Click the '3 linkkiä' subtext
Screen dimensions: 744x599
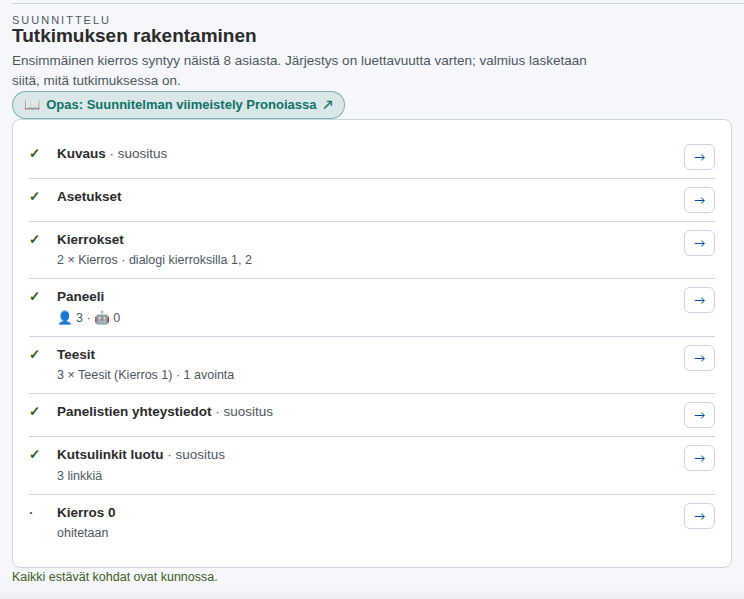(x=79, y=476)
